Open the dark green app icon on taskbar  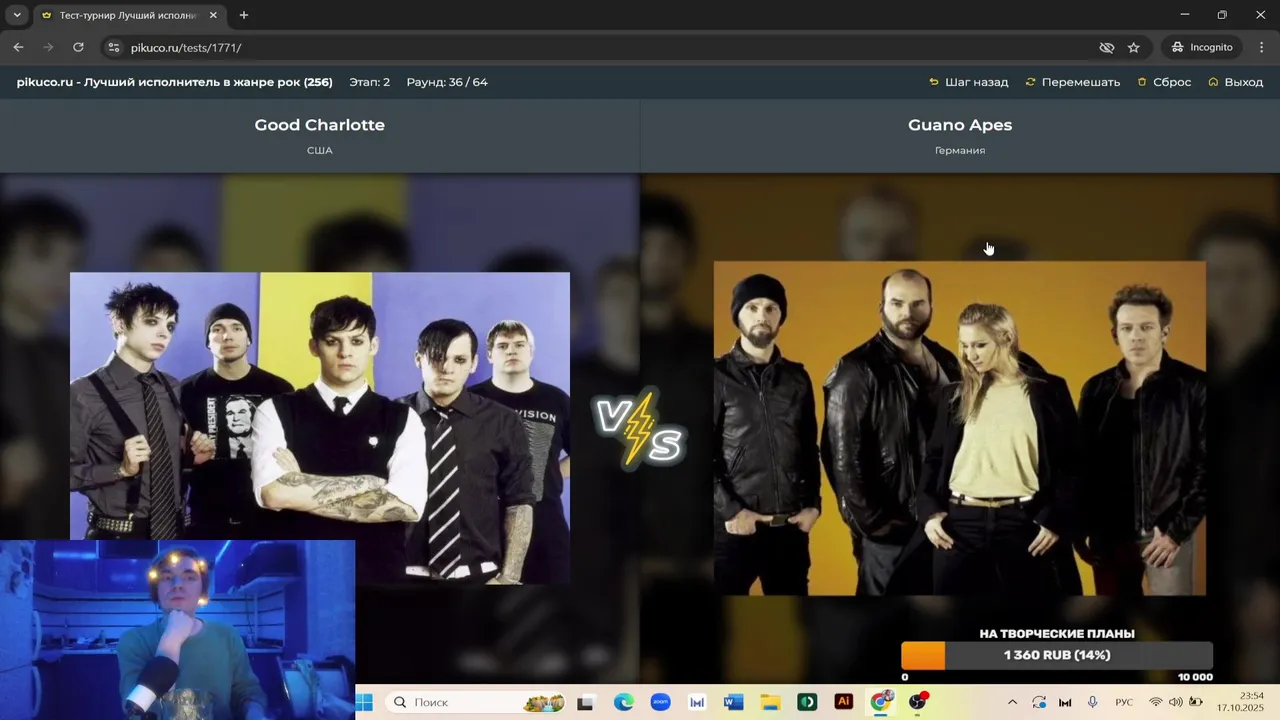point(807,702)
